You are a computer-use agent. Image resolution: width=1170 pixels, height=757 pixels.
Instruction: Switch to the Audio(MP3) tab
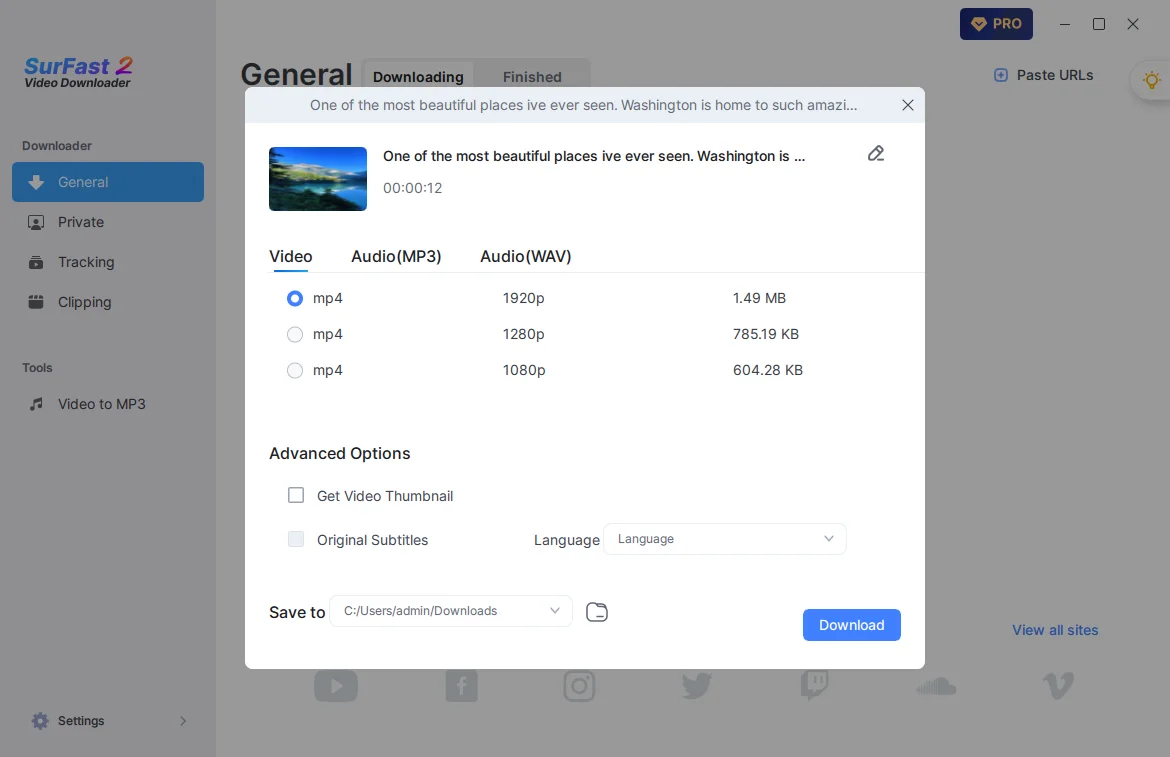point(396,256)
